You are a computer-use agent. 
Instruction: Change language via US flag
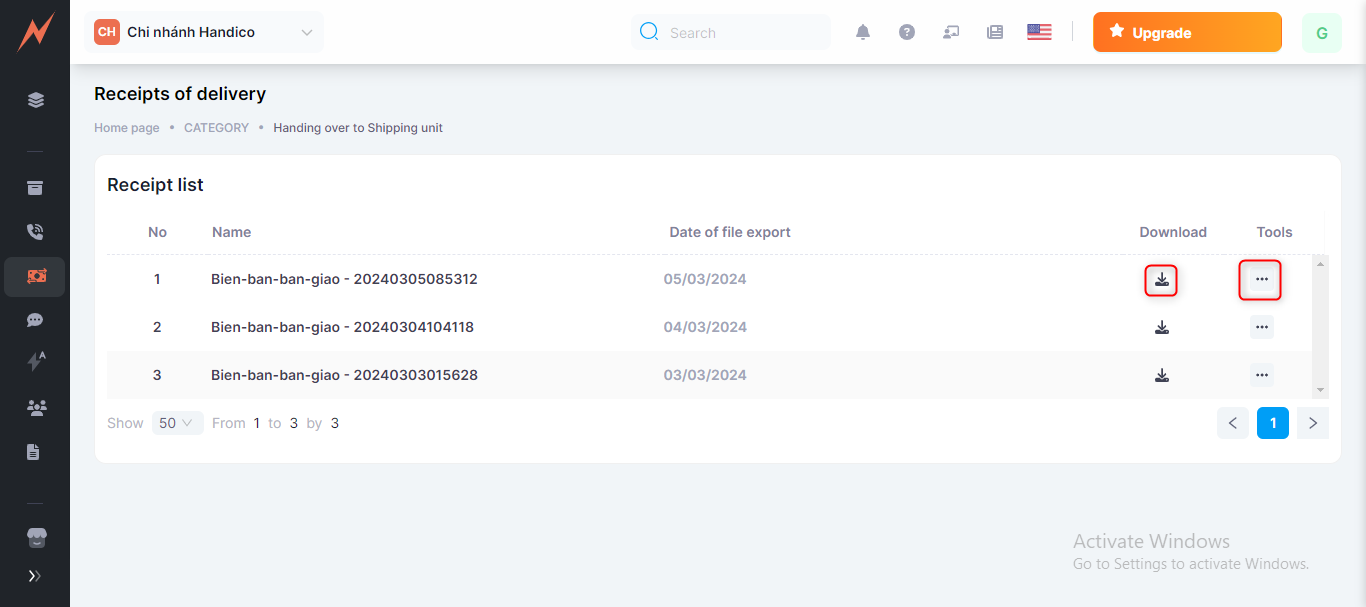click(1039, 32)
